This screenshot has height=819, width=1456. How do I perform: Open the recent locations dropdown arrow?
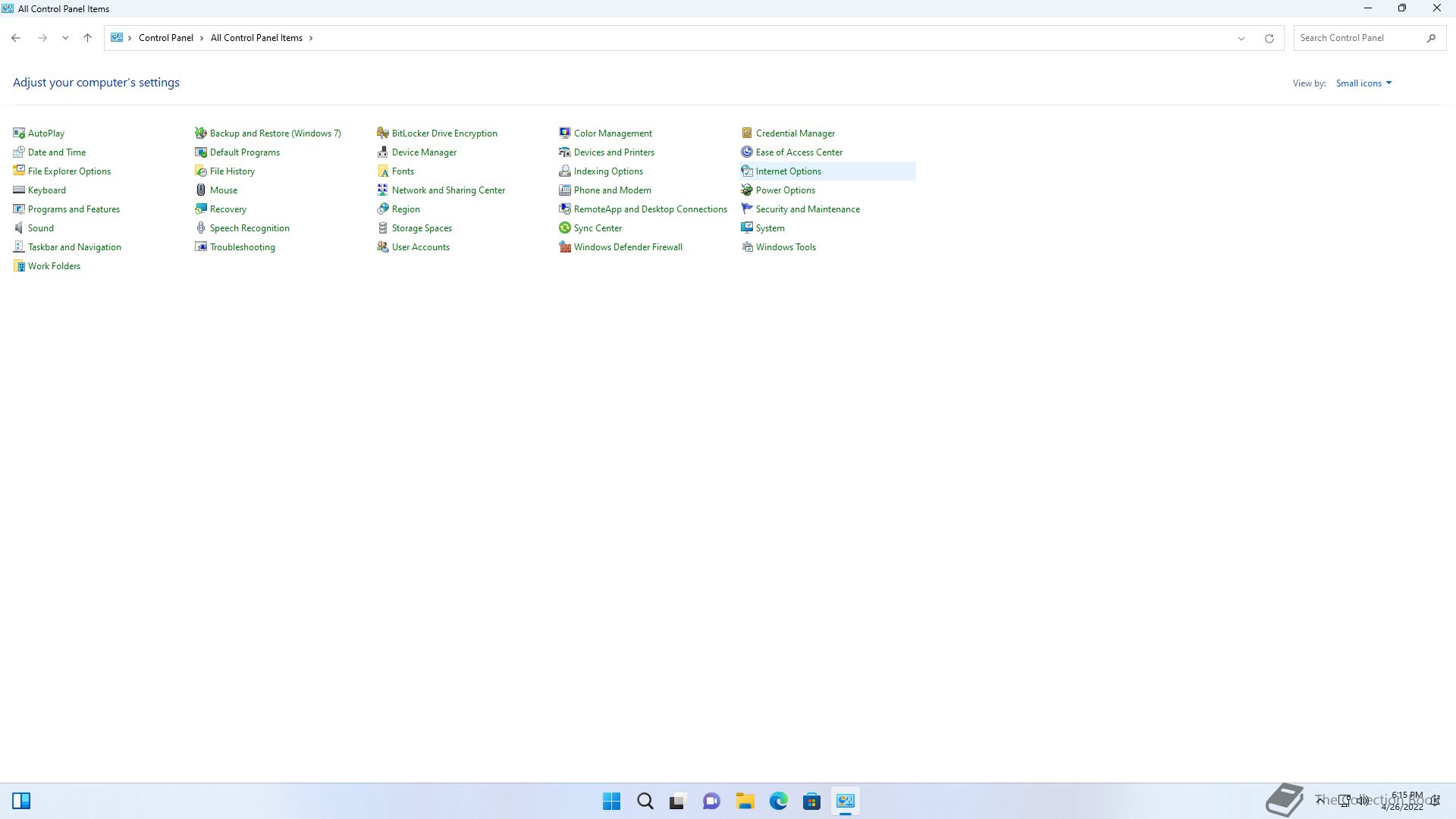65,38
